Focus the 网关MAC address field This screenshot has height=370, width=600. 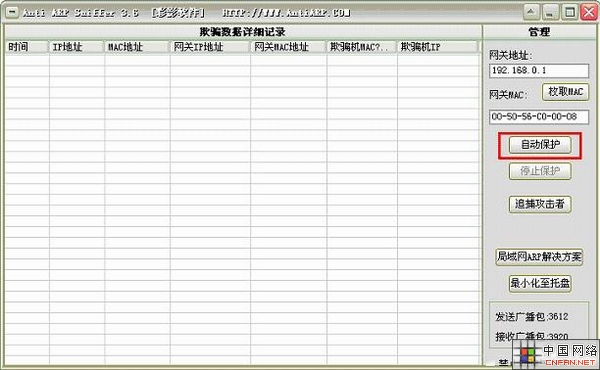pos(539,117)
